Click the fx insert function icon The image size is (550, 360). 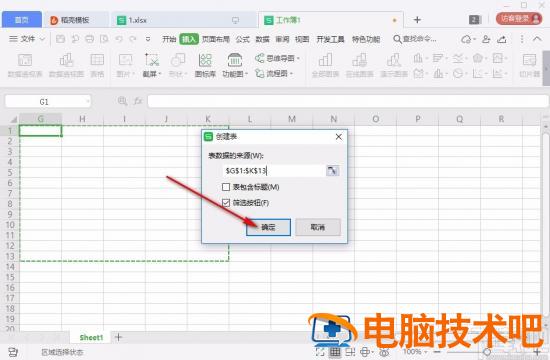(x=138, y=101)
